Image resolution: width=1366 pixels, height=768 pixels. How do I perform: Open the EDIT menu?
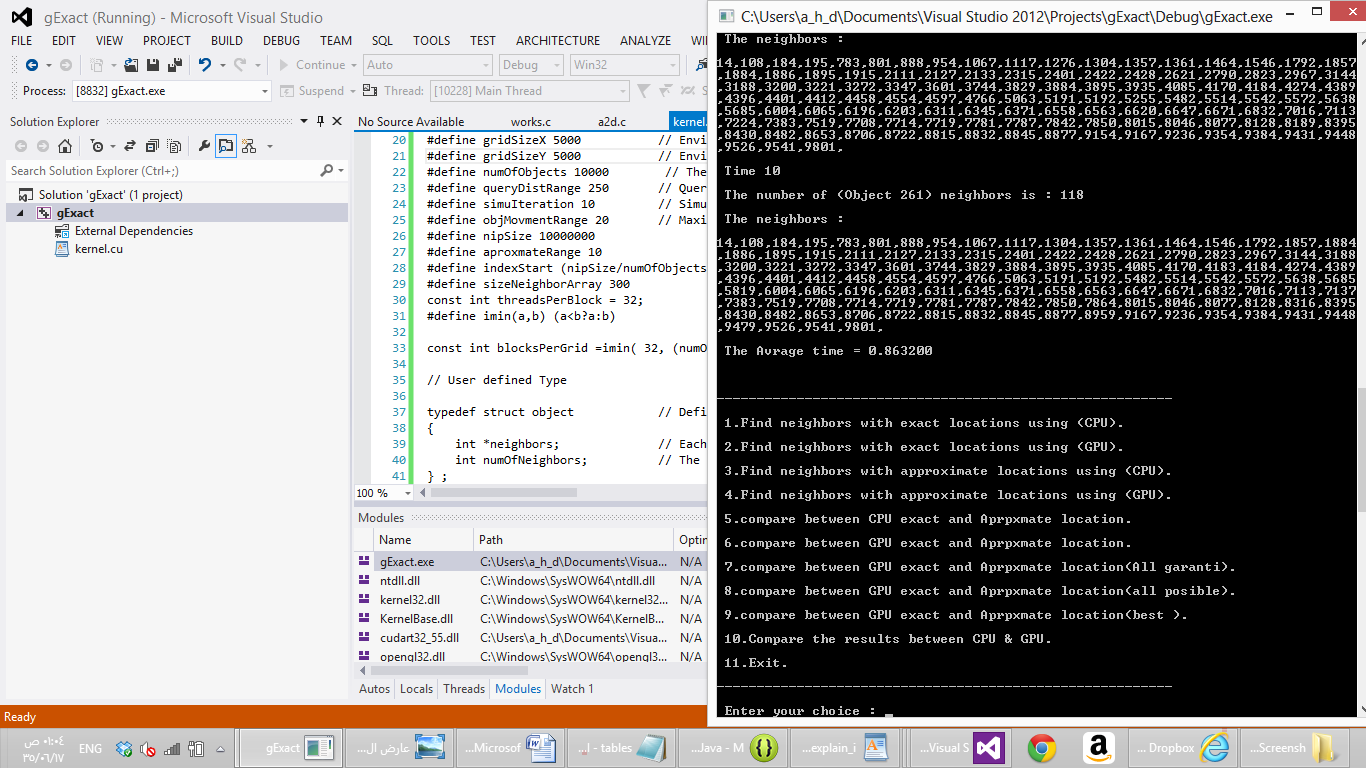(x=64, y=41)
